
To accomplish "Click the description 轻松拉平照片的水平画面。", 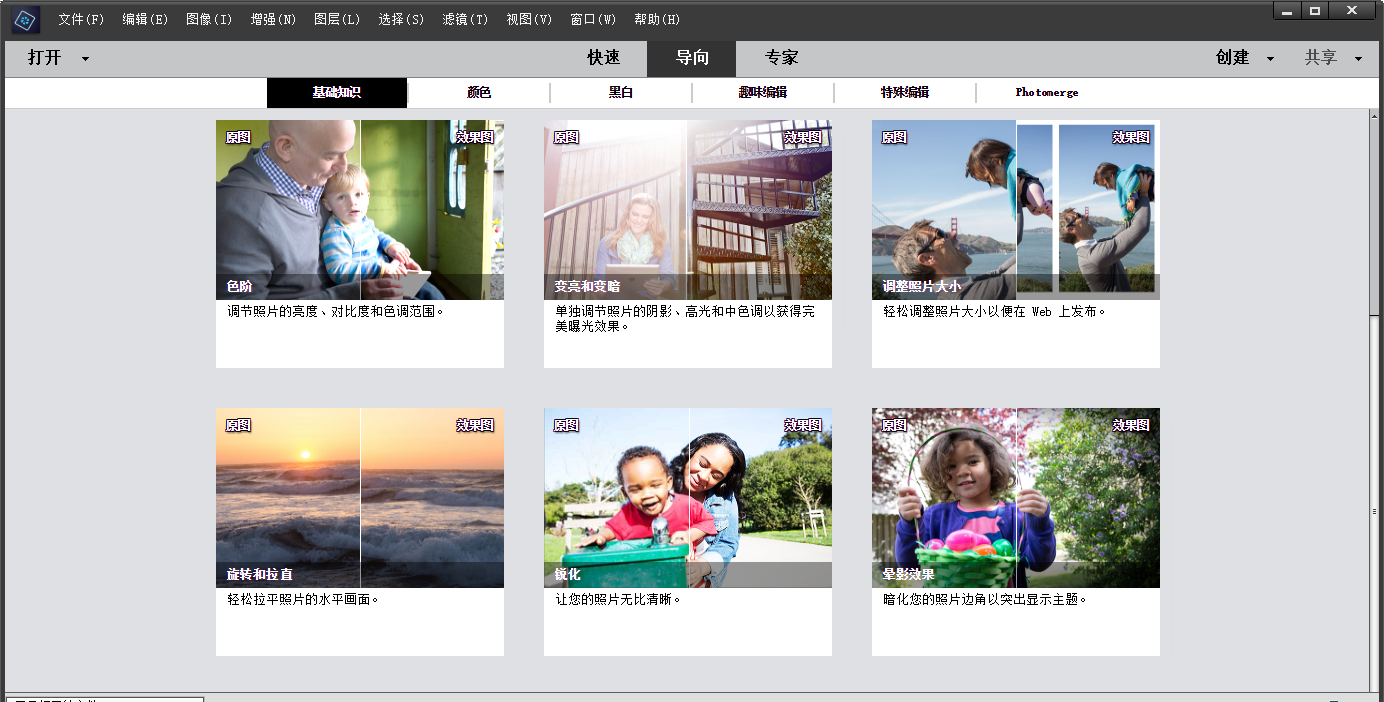I will tap(303, 600).
